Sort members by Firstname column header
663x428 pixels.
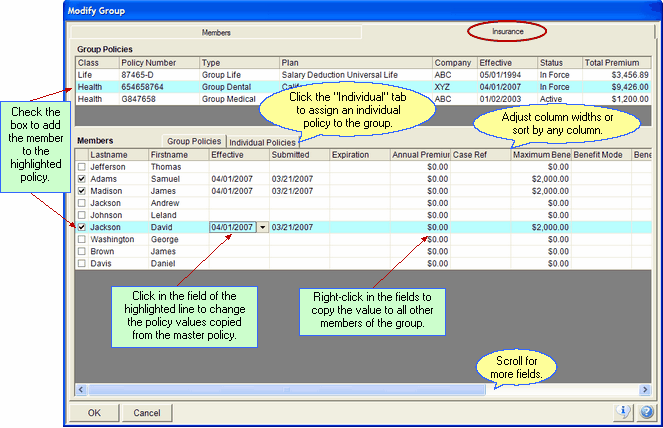(179, 155)
